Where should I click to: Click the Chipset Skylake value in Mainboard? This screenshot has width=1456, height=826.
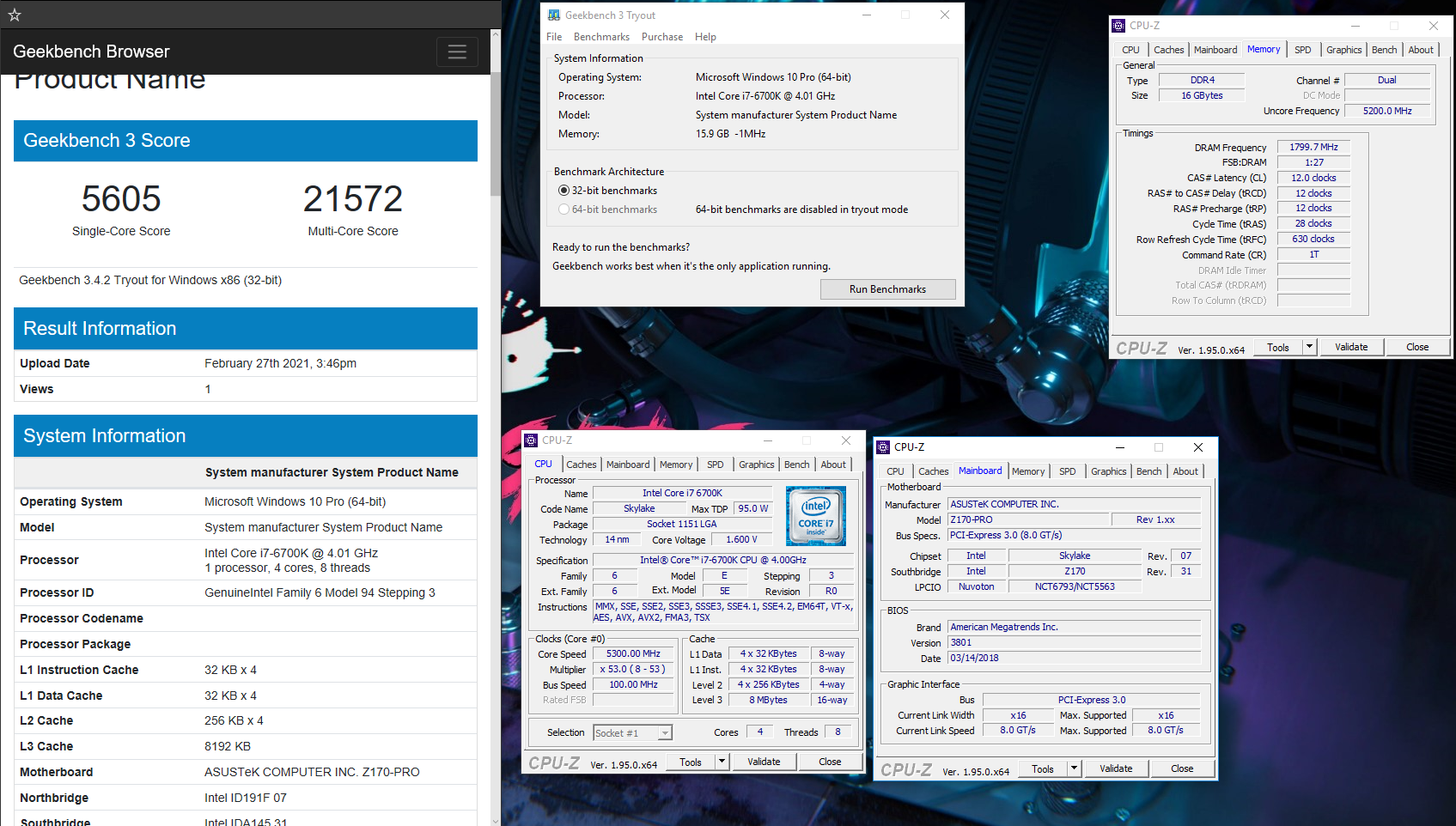(1075, 556)
